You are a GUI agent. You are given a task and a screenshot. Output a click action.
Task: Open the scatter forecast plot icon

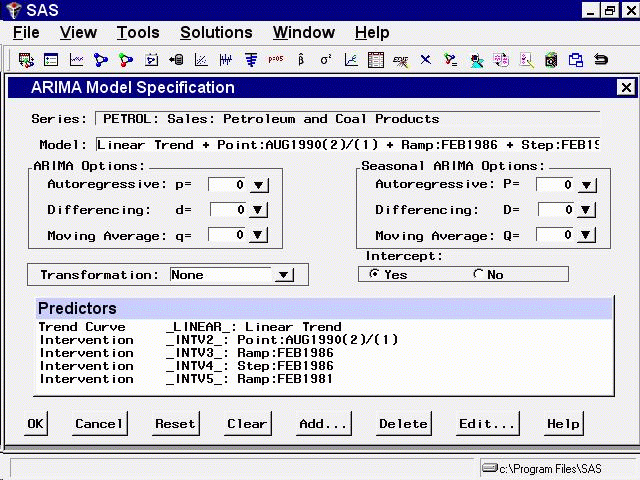[201, 60]
